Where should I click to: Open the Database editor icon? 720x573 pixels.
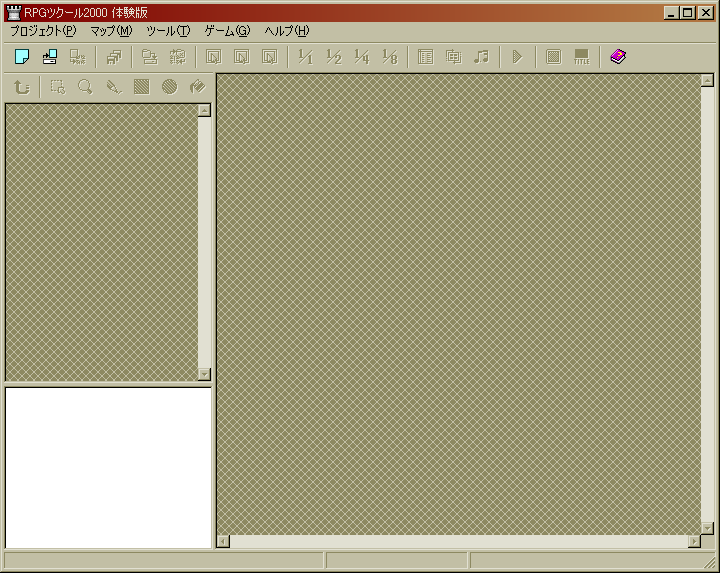(x=425, y=57)
